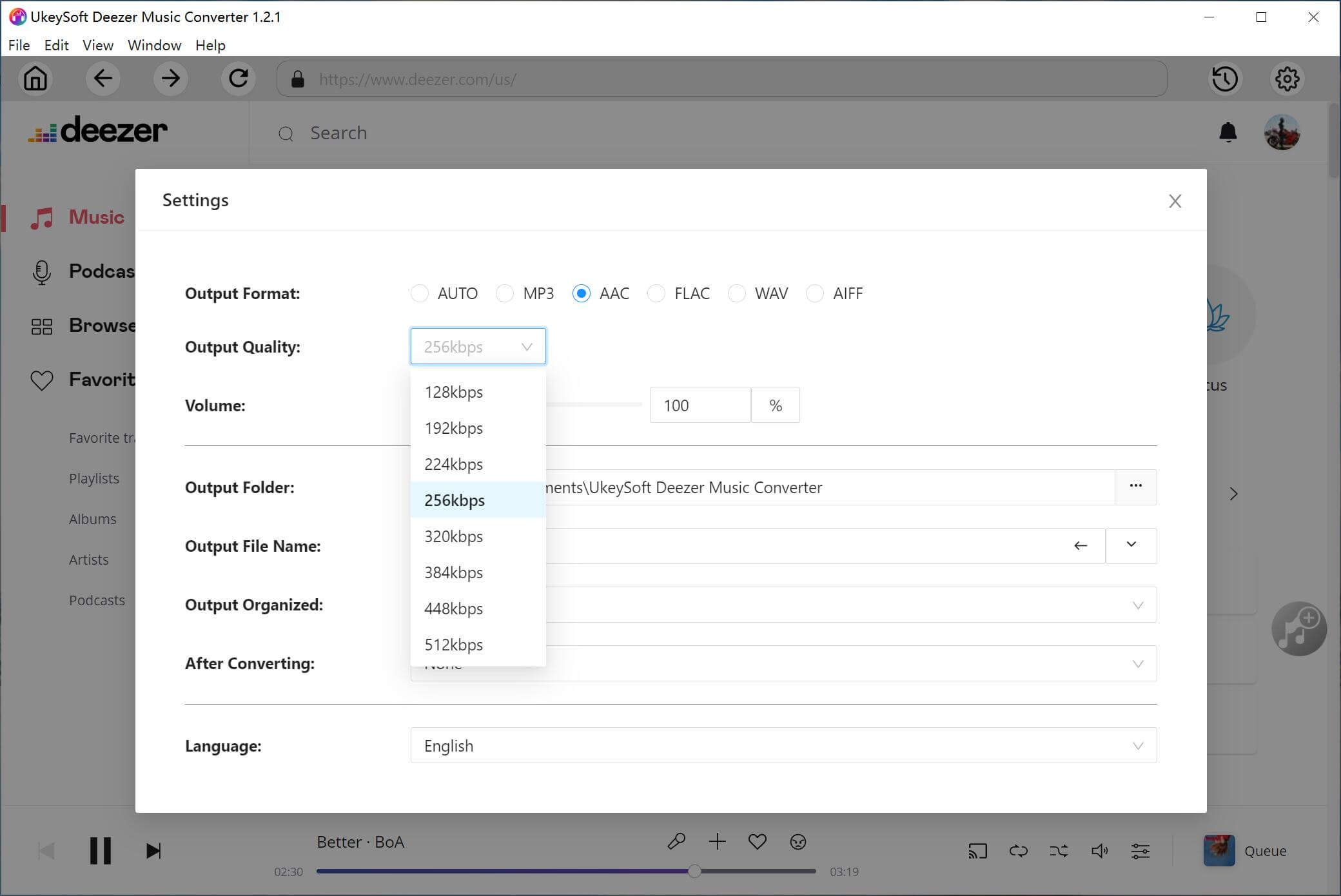Reload the page with refresh icon

click(239, 79)
